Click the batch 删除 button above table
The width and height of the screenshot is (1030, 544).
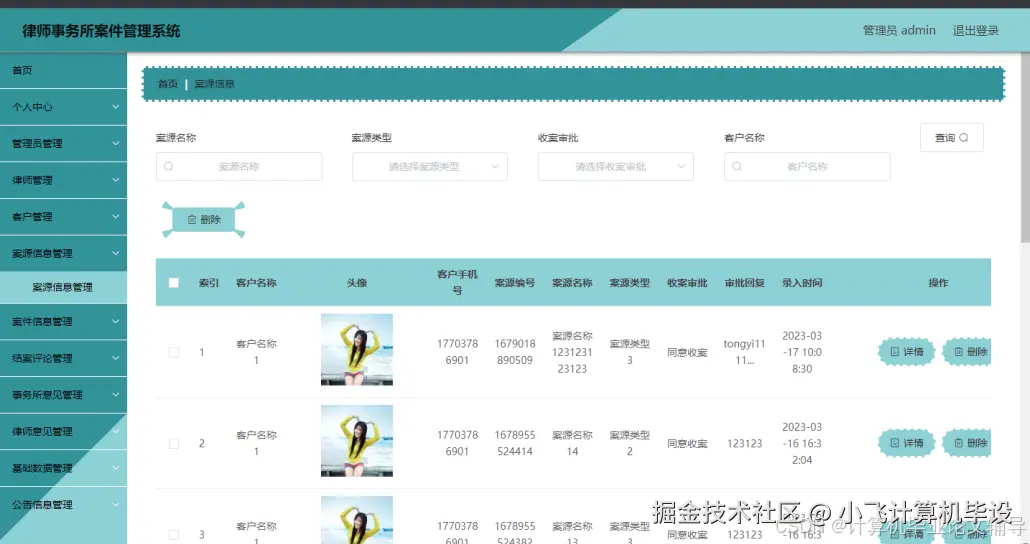(x=204, y=219)
